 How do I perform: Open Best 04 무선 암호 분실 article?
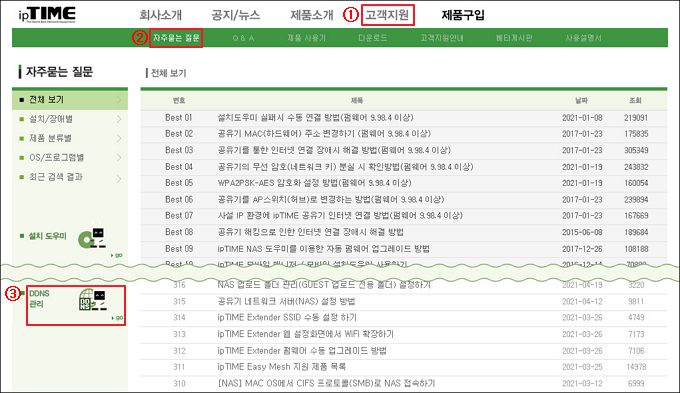345,167
